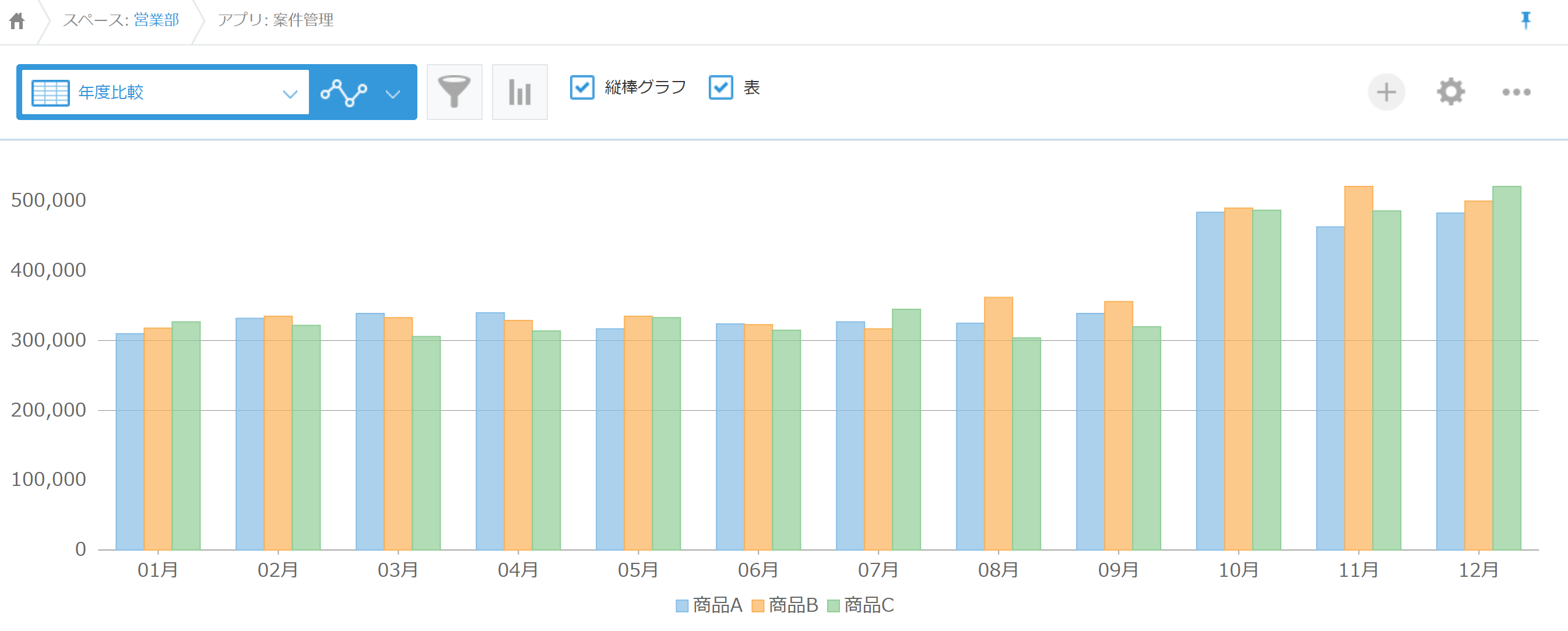Image resolution: width=1568 pixels, height=631 pixels.
Task: Click the 07月 商品C green bar
Action: tap(906, 429)
